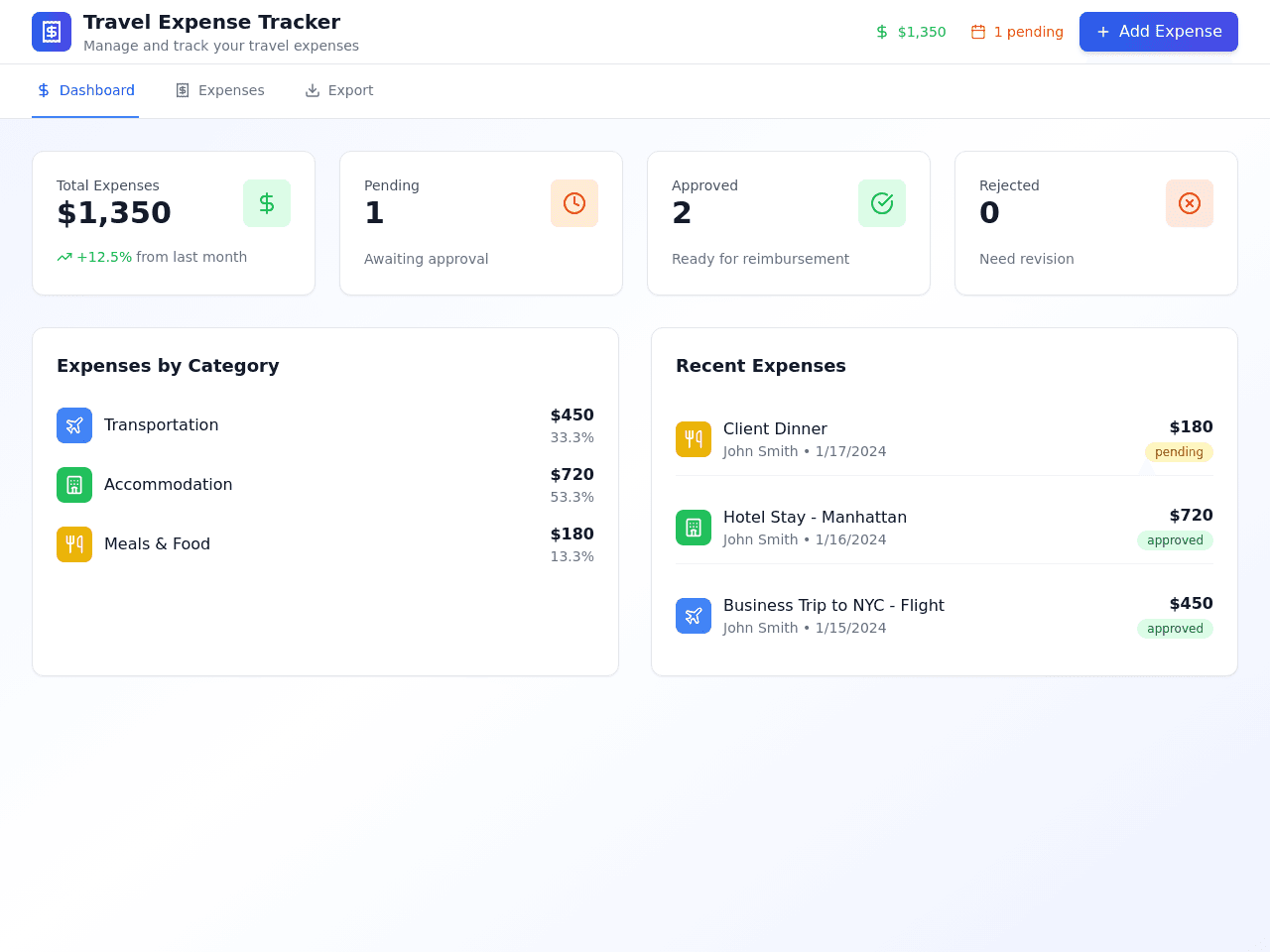Viewport: 1270px width, 952px height.
Task: Open the Client Dinner expense row
Action: point(945,439)
